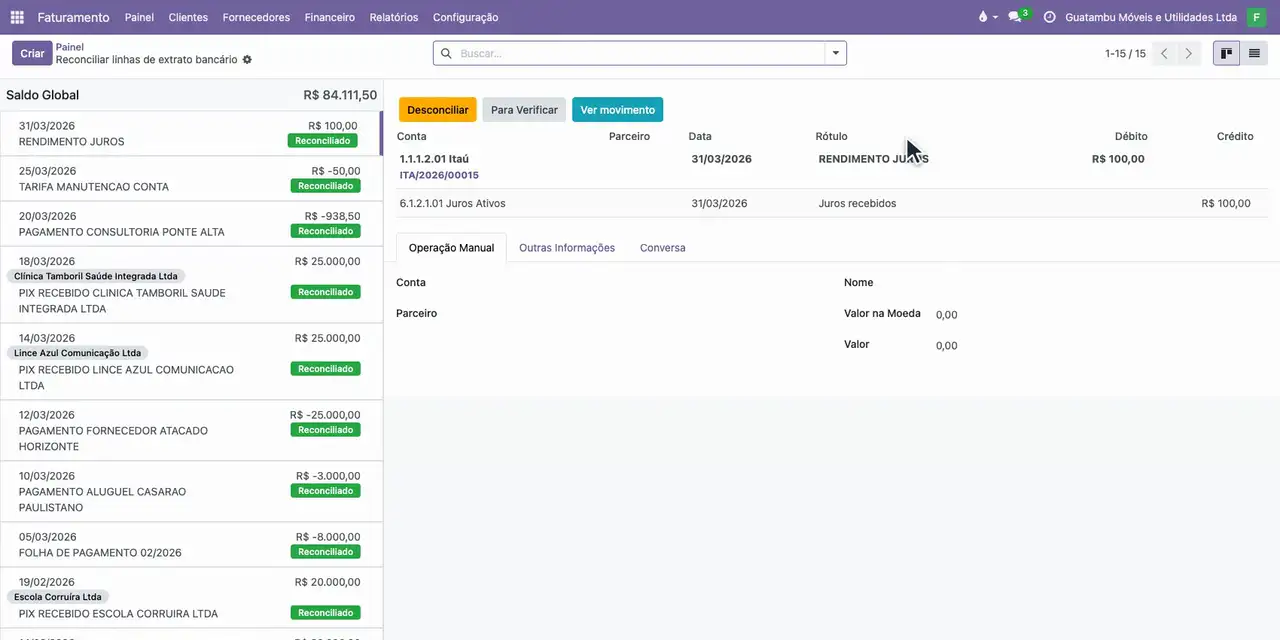1280x640 pixels.
Task: Click the gear icon beside breadcrumb title
Action: [x=248, y=60]
